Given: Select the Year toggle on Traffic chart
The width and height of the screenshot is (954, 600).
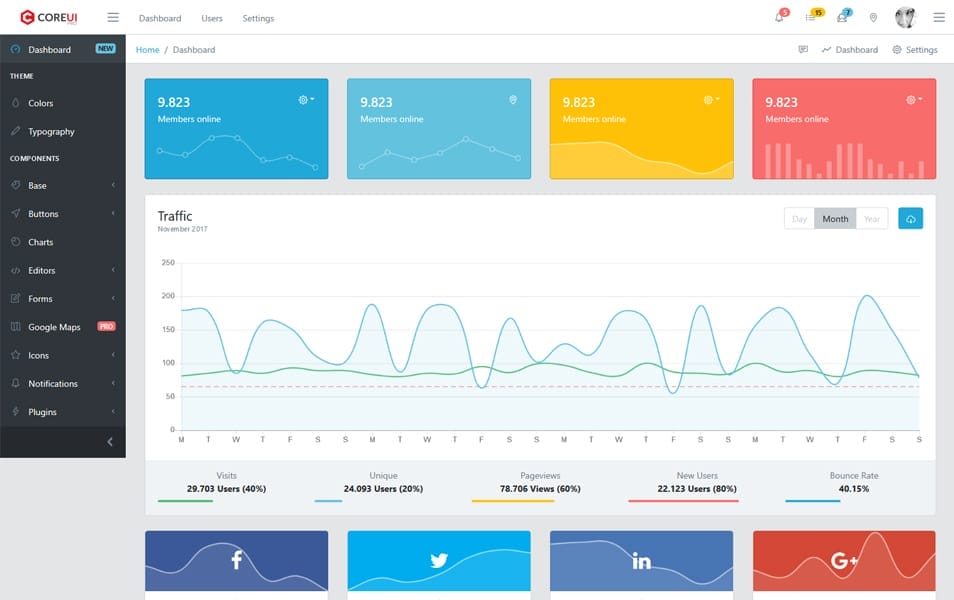Looking at the screenshot, I should [x=870, y=218].
